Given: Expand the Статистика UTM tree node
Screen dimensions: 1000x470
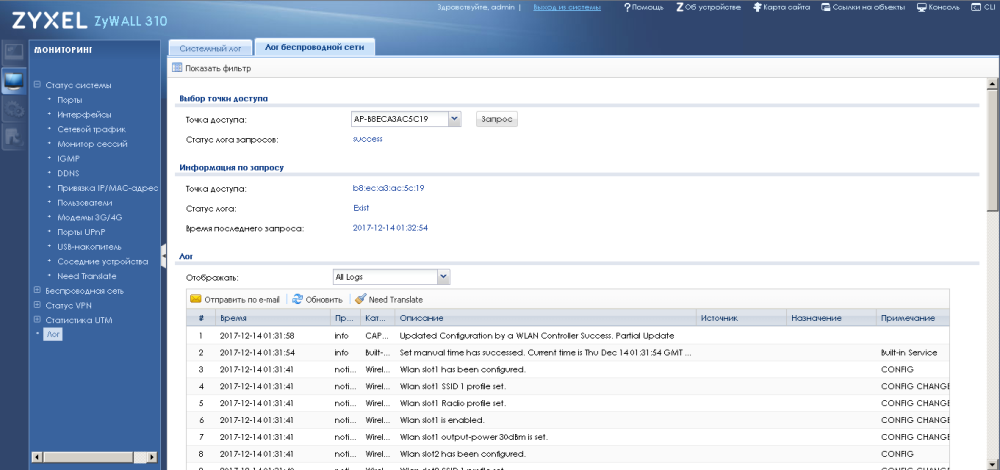Looking at the screenshot, I should pos(37,320).
